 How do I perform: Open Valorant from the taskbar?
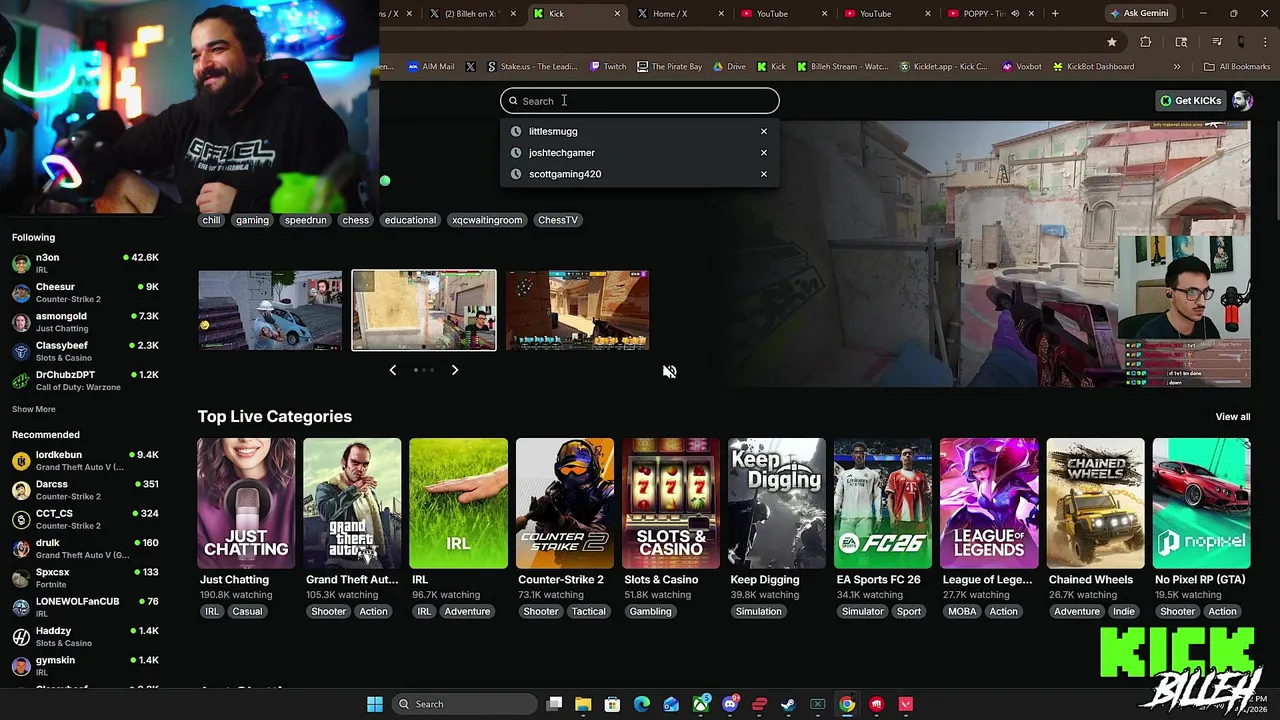pyautogui.click(x=906, y=704)
